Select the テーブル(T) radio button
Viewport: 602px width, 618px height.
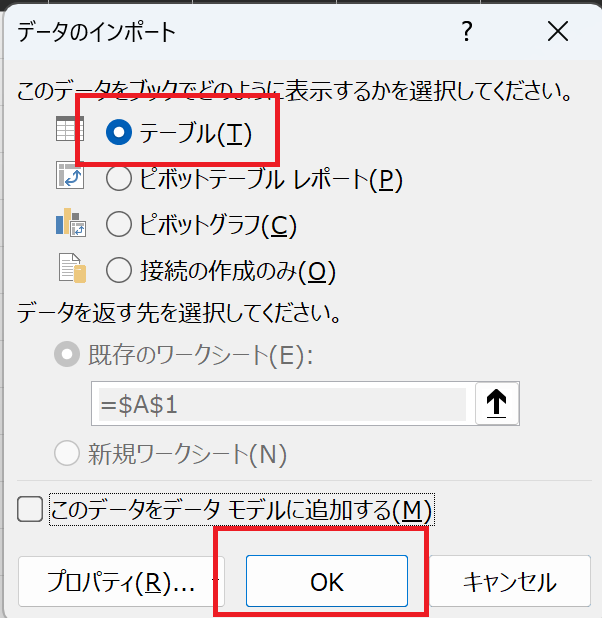click(x=119, y=134)
